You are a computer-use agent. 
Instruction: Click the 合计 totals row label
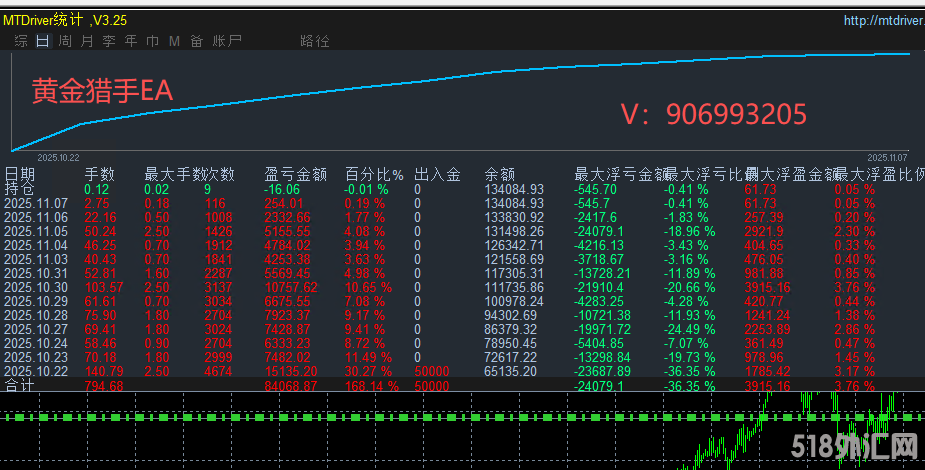point(19,386)
